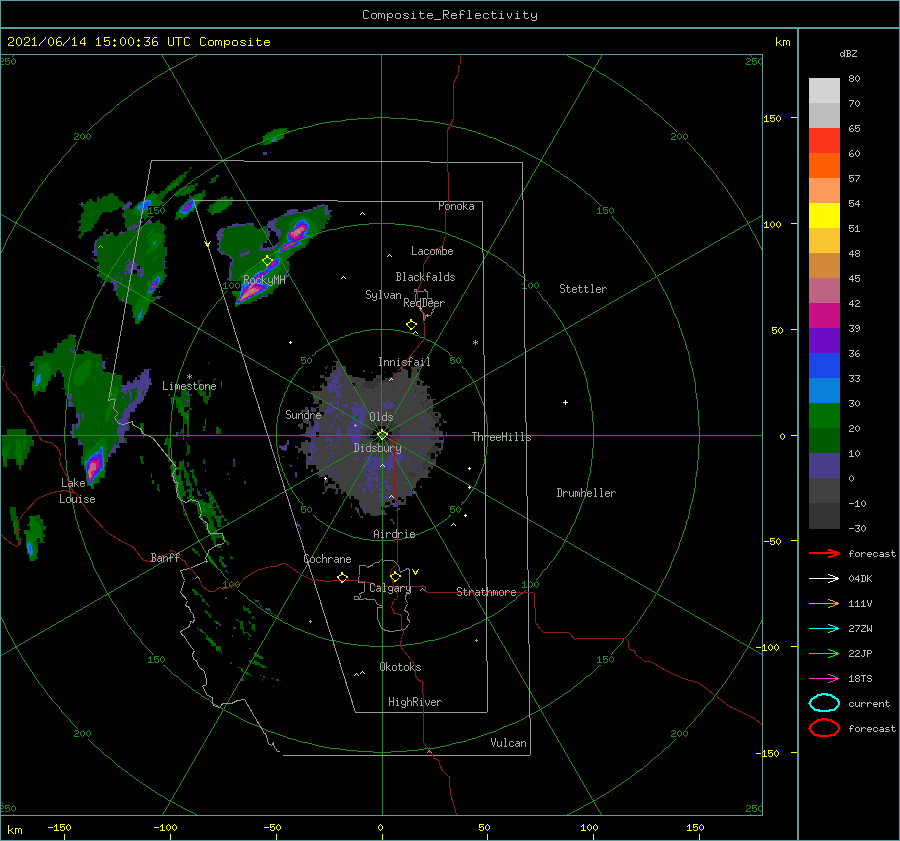This screenshot has width=900, height=841.
Task: Pick the bright yellow 54 dBZ swatch
Action: coord(824,216)
